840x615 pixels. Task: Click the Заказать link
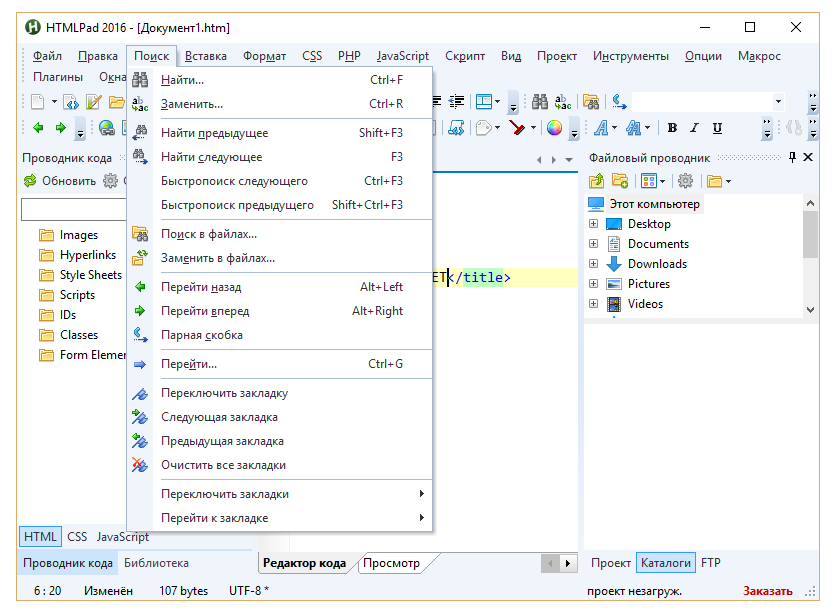[768, 591]
